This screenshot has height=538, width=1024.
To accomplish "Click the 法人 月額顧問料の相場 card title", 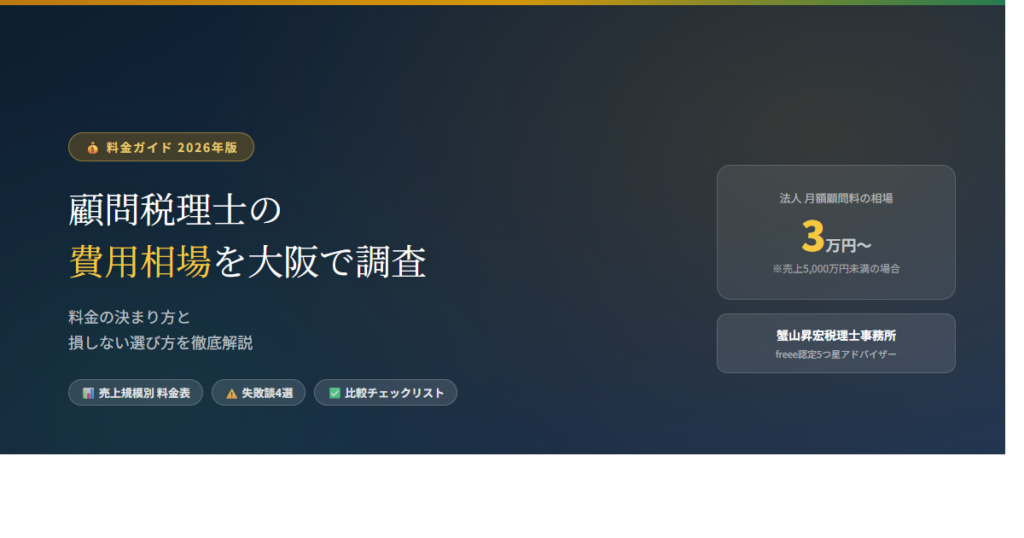I will (x=836, y=198).
